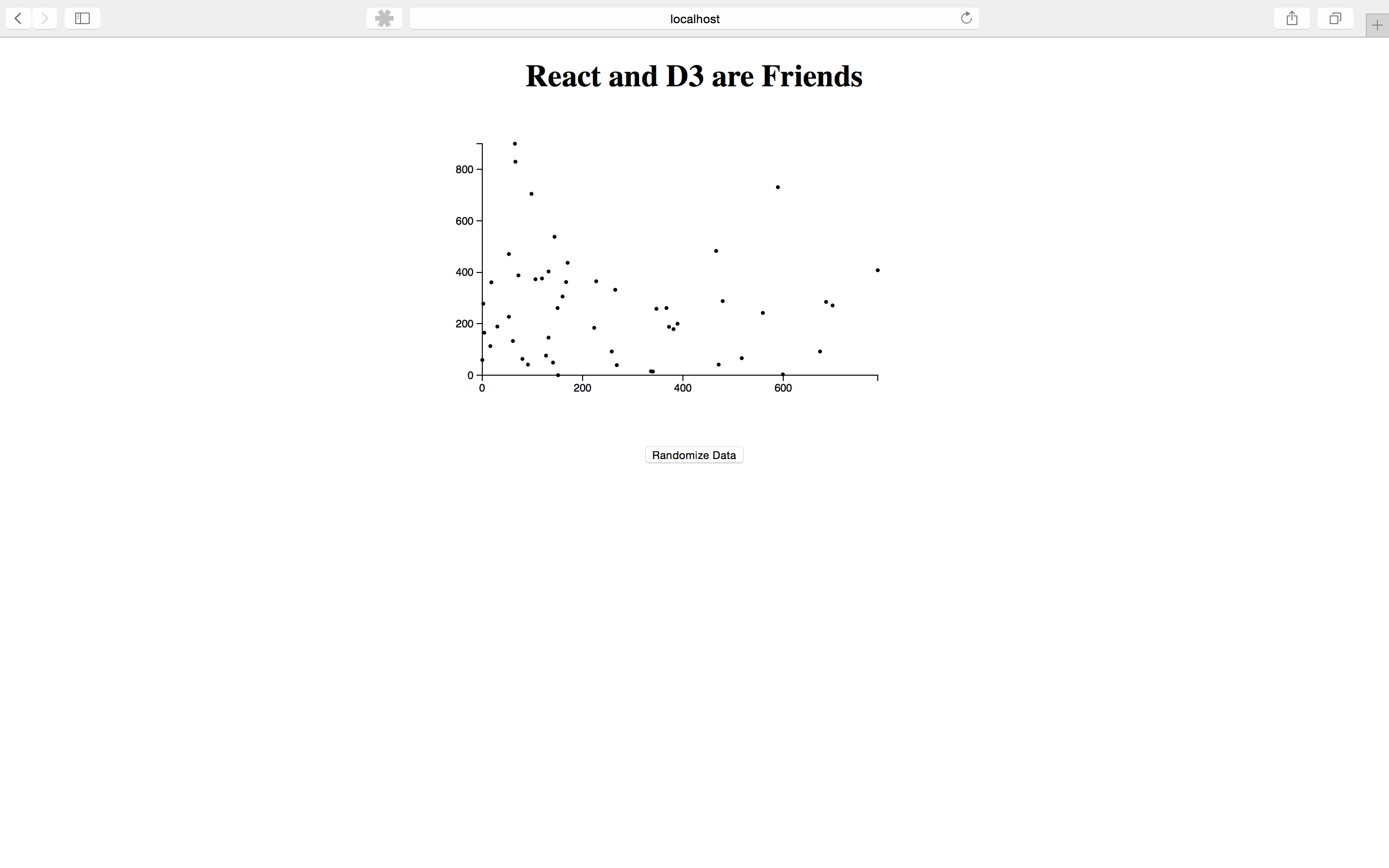Image resolution: width=1389 pixels, height=868 pixels.
Task: Click the Randomize Data button
Action: click(x=694, y=455)
